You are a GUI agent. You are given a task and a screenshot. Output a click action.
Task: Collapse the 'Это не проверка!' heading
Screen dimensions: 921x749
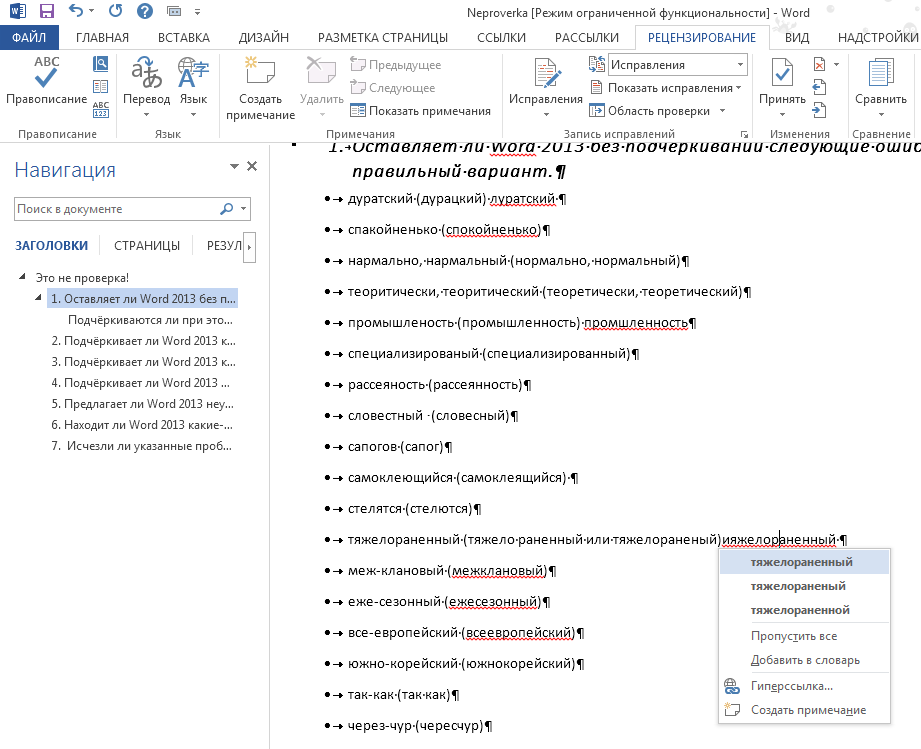(22, 276)
